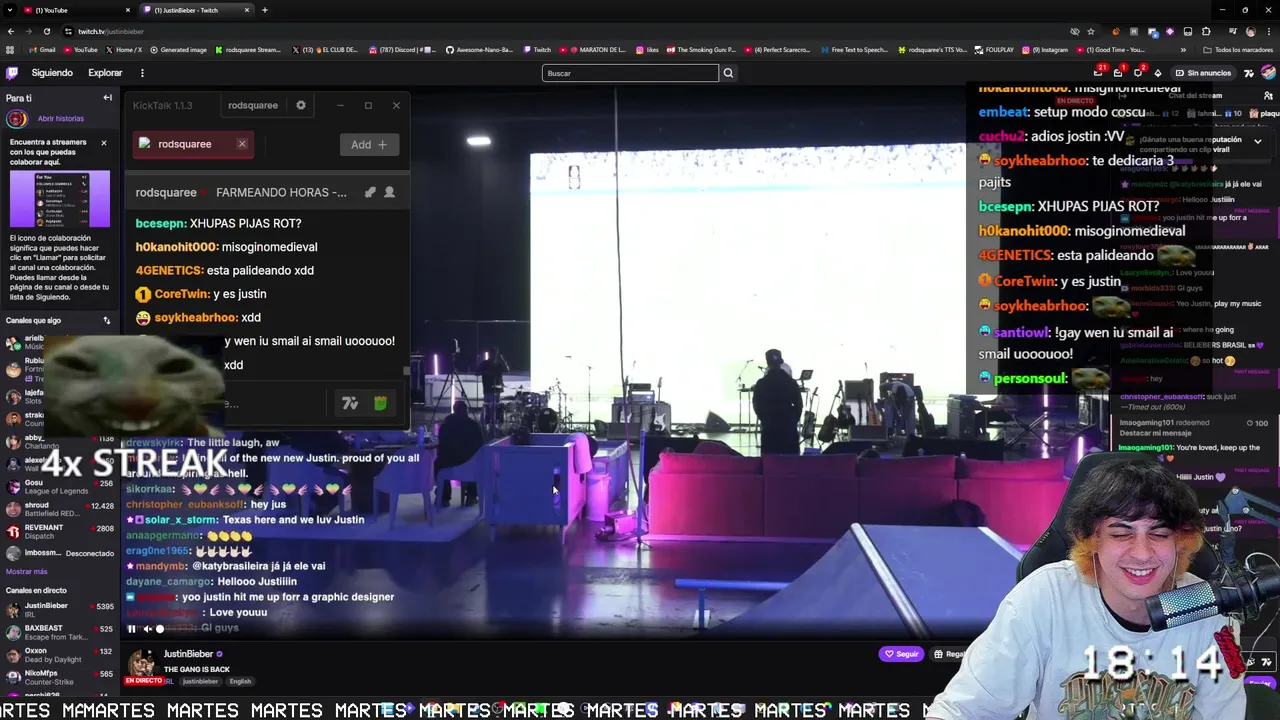The image size is (1280, 720).
Task: Click the Sin anuncios button
Action: tap(1203, 73)
